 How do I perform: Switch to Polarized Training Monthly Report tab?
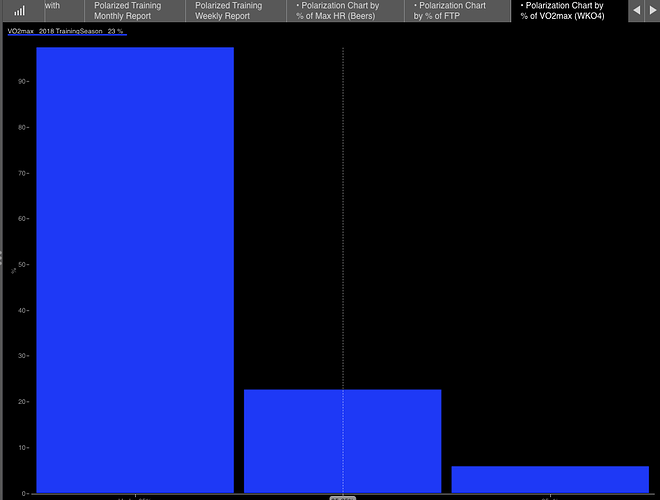click(135, 11)
